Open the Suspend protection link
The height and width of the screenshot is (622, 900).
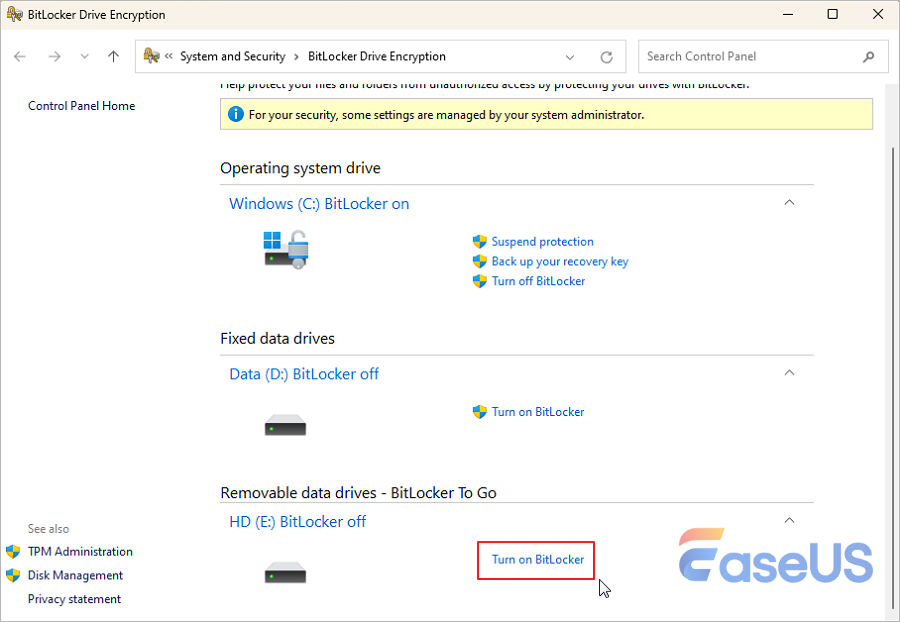[x=542, y=241]
